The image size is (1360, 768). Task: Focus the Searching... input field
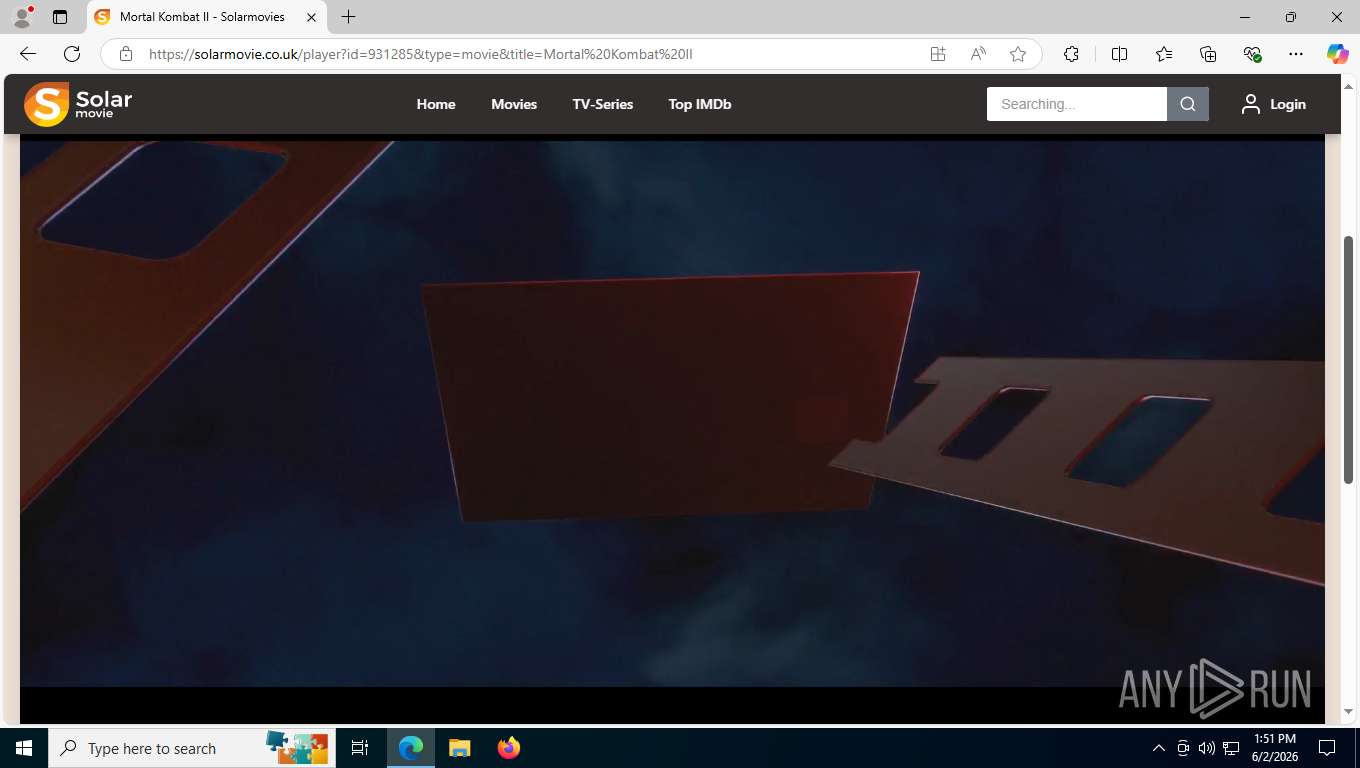pyautogui.click(x=1077, y=104)
